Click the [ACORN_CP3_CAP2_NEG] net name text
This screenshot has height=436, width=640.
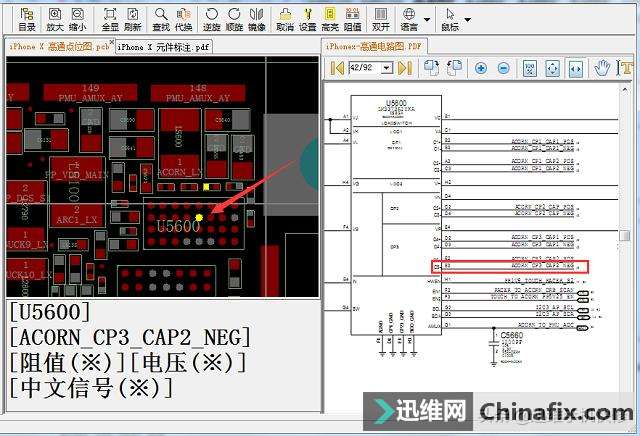click(x=130, y=338)
